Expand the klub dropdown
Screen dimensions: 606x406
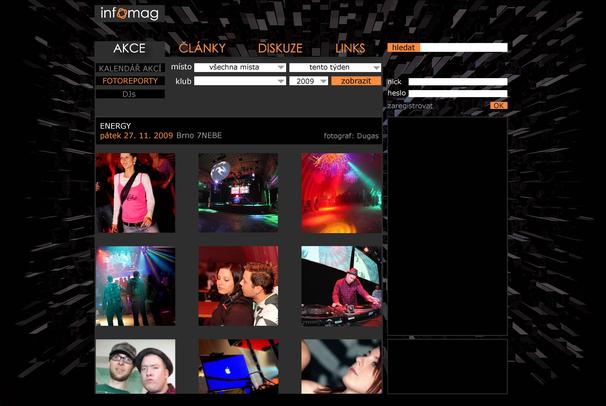[240, 81]
